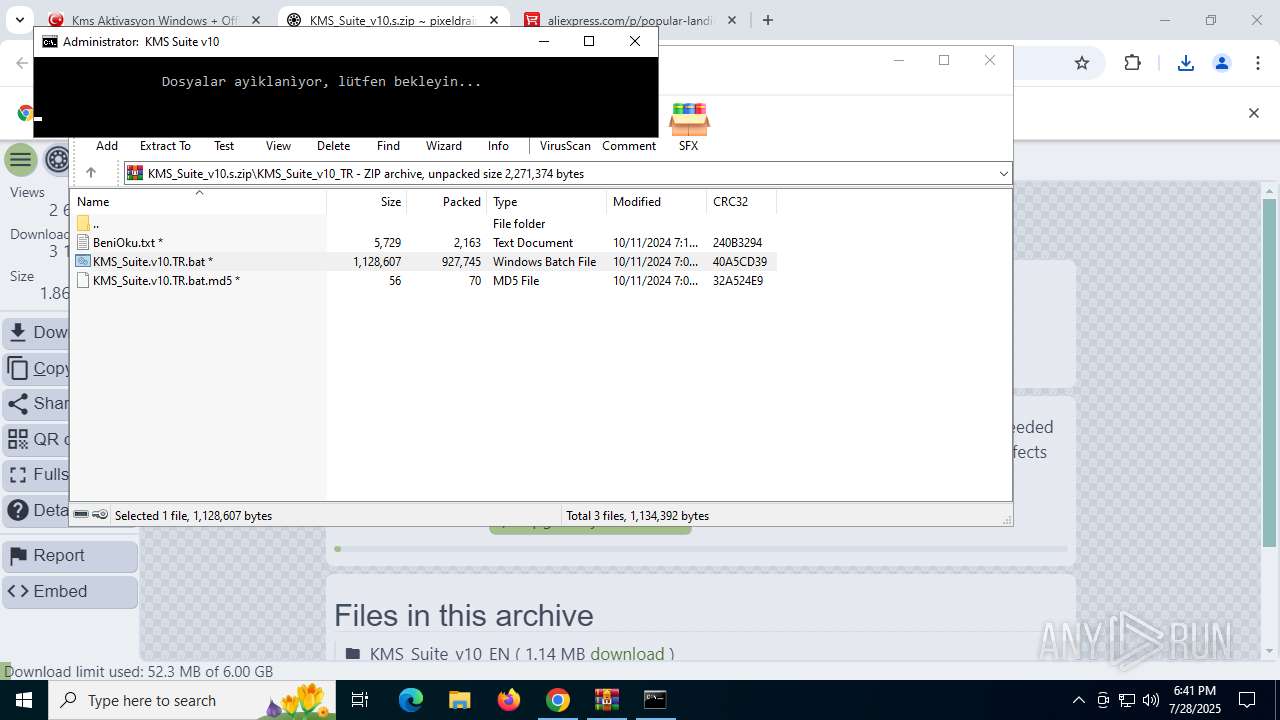Click the Embed button on pixeldrain
Image resolution: width=1280 pixels, height=720 pixels.
pos(70,592)
